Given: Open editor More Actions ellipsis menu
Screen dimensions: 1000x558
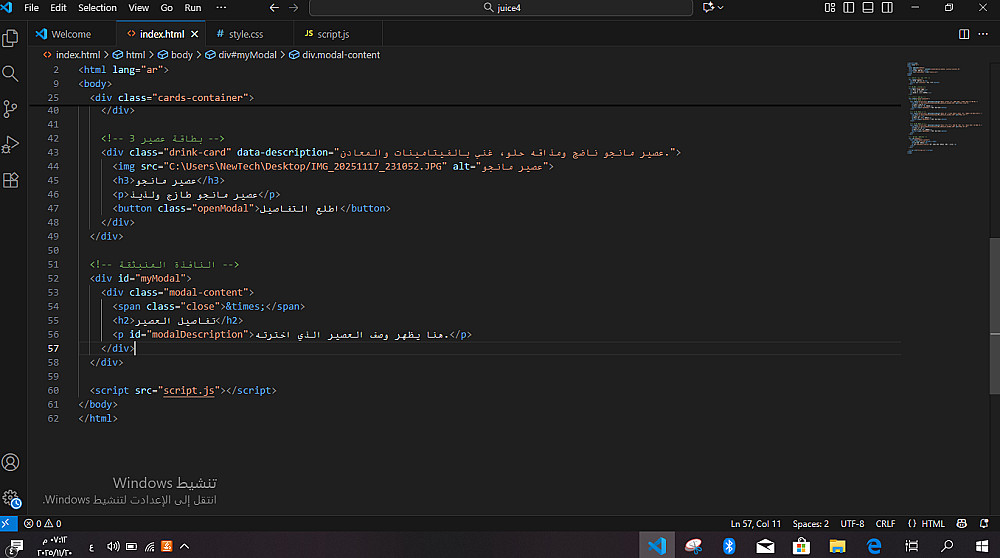Looking at the screenshot, I should [x=984, y=34].
